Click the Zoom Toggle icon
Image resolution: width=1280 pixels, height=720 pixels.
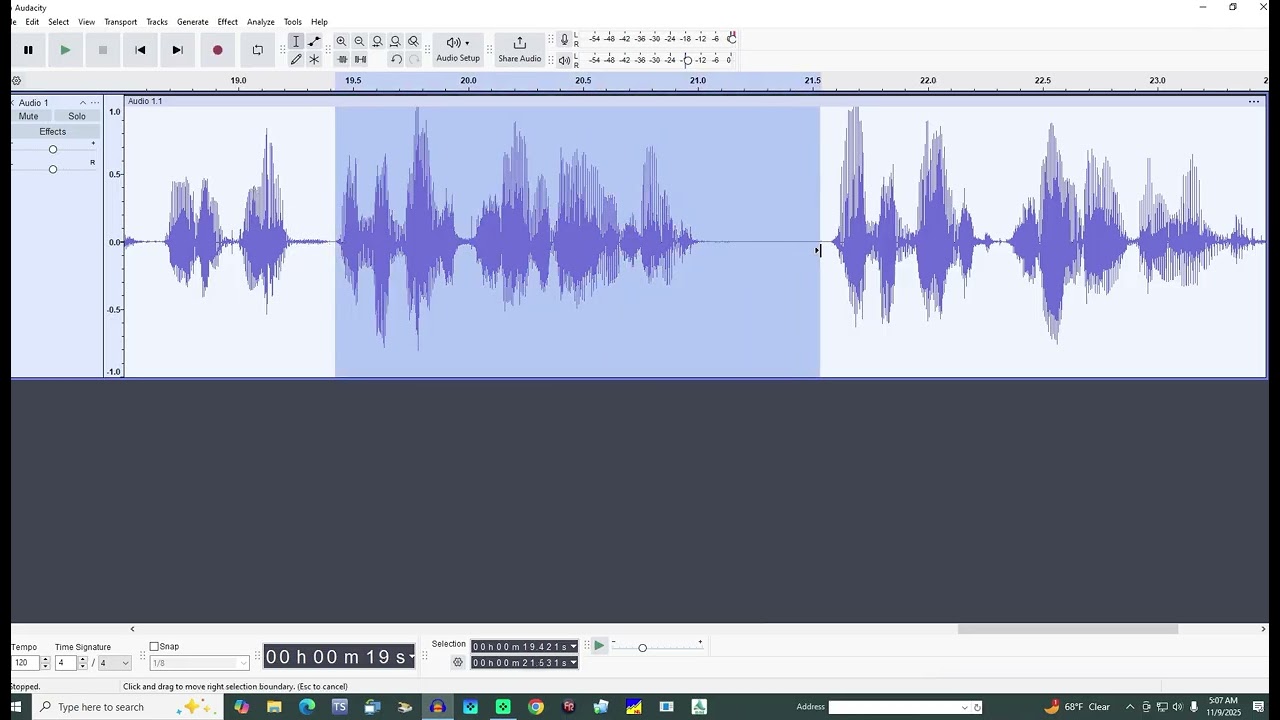coord(413,41)
